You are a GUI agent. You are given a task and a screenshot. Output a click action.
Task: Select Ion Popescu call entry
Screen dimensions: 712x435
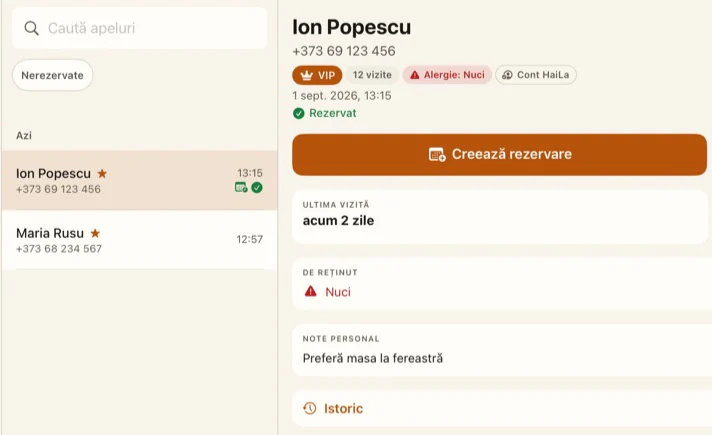[x=139, y=180]
